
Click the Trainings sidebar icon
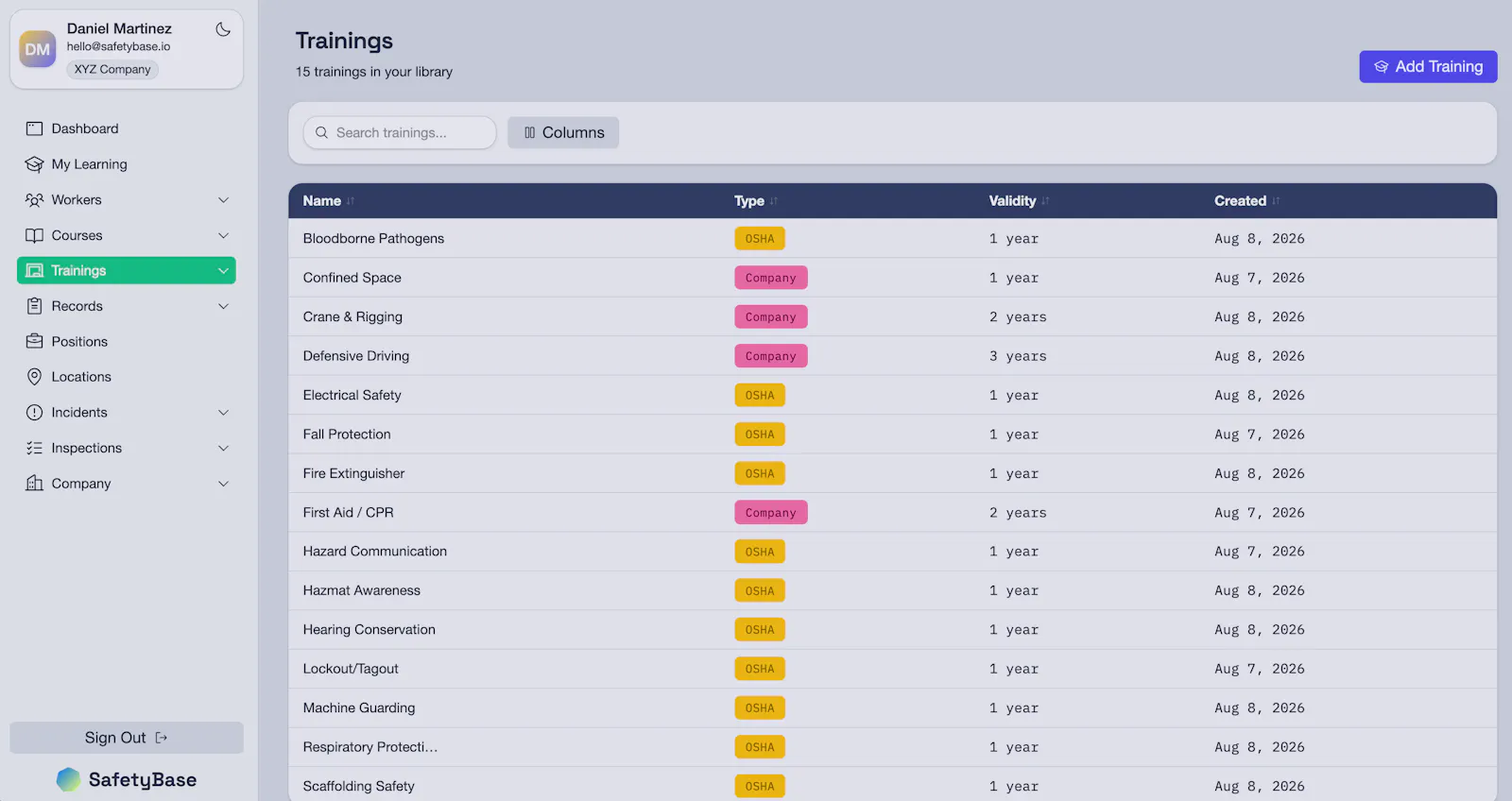pos(35,270)
